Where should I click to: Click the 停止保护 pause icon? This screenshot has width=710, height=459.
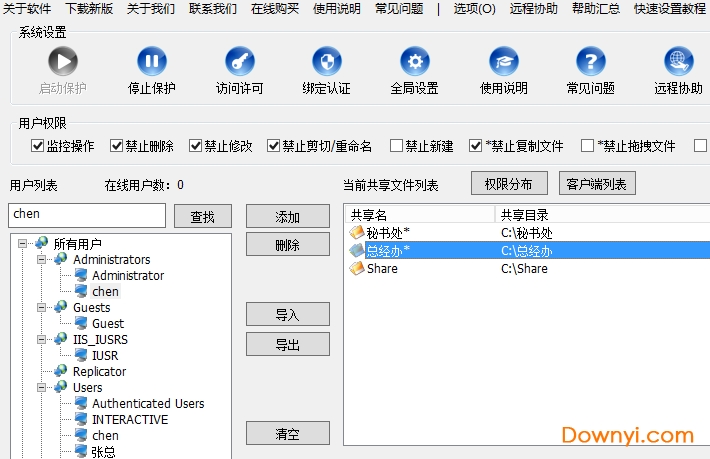click(x=152, y=61)
